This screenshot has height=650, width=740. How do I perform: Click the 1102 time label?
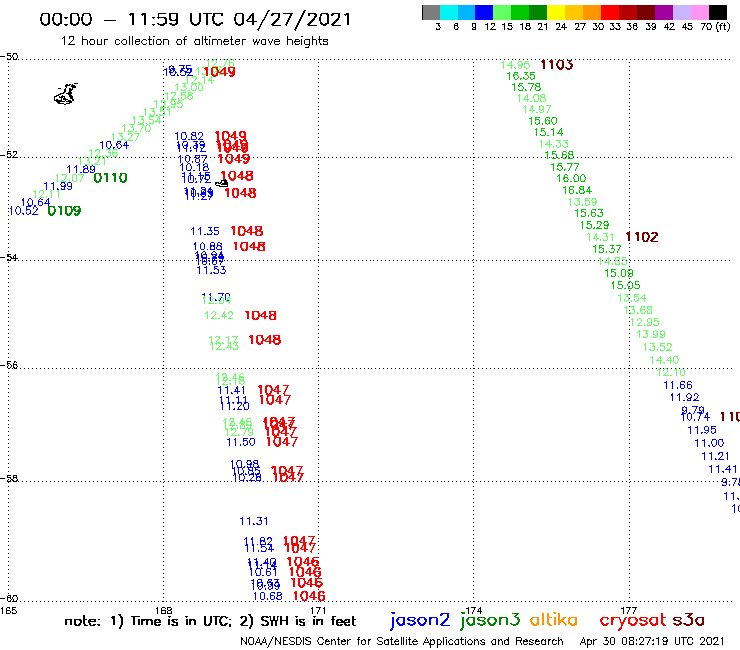click(x=641, y=237)
